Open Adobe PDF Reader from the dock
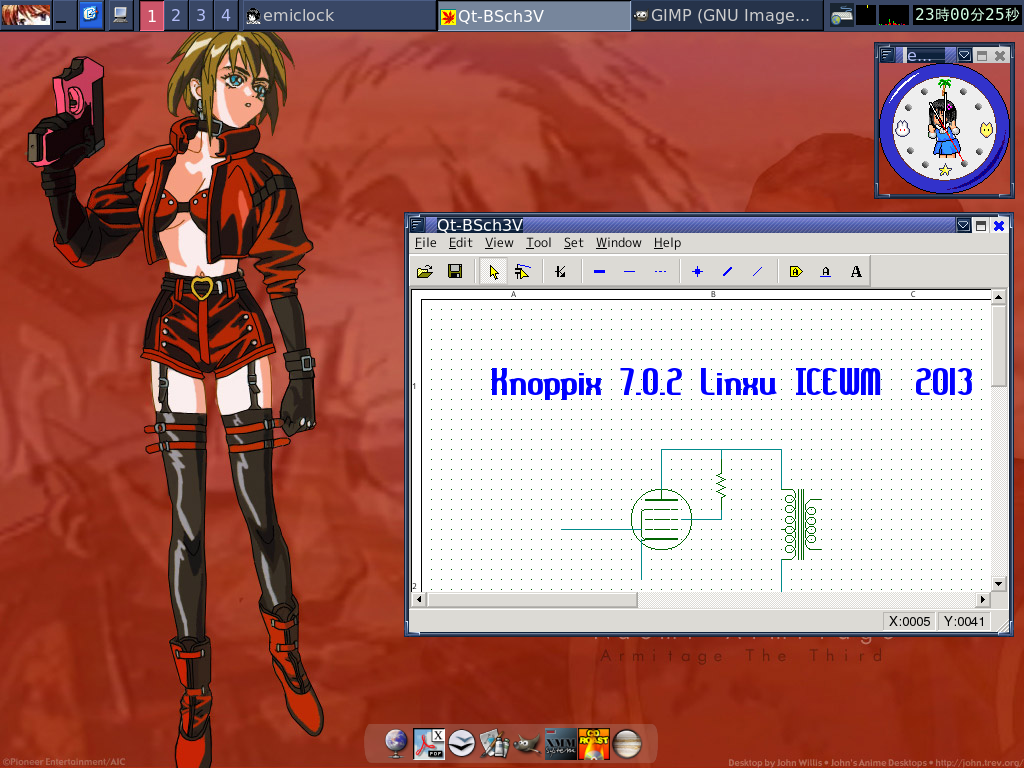 coord(430,744)
